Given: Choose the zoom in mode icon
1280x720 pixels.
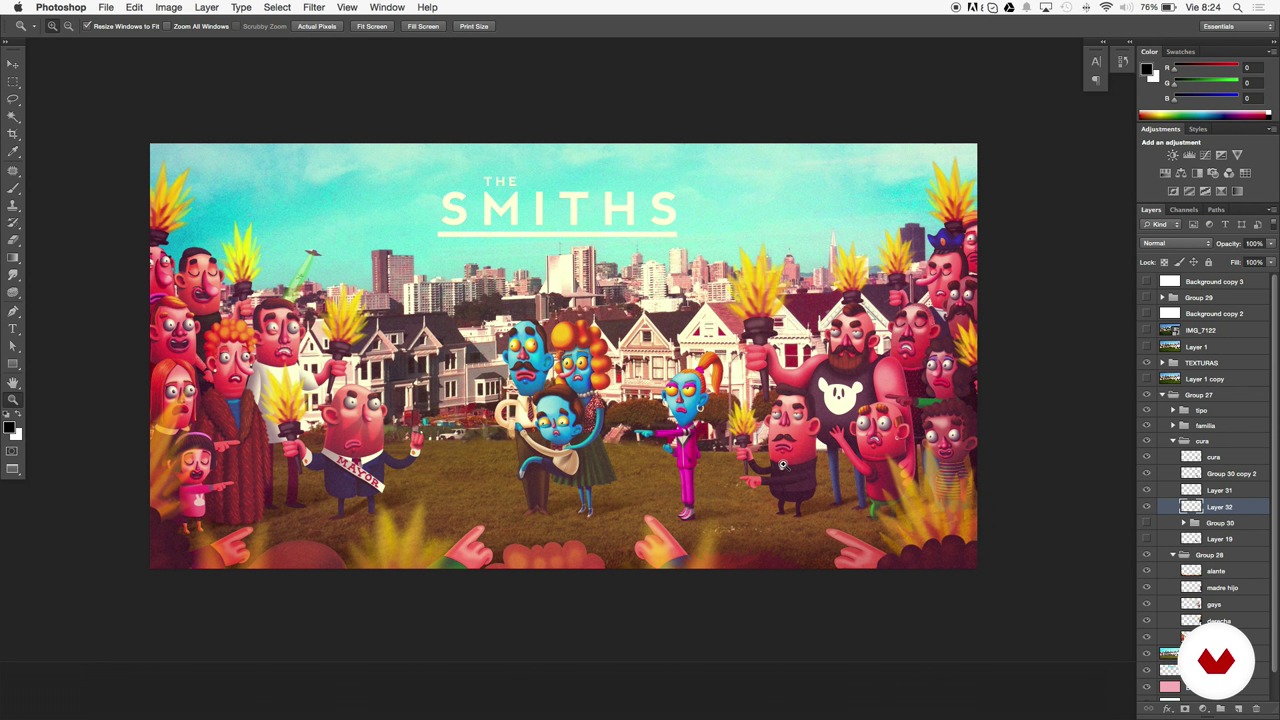Looking at the screenshot, I should pos(52,26).
